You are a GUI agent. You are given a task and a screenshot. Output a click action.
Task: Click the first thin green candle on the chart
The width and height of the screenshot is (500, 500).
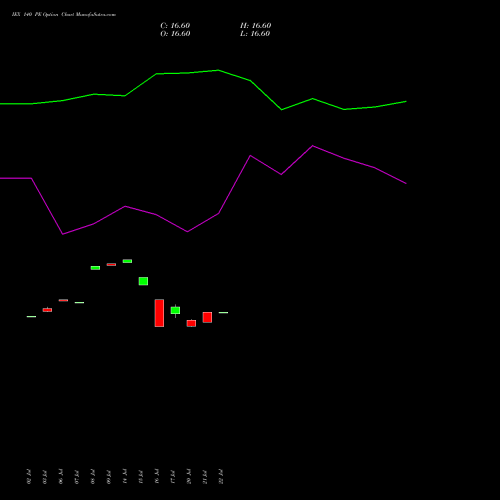pyautogui.click(x=31, y=316)
